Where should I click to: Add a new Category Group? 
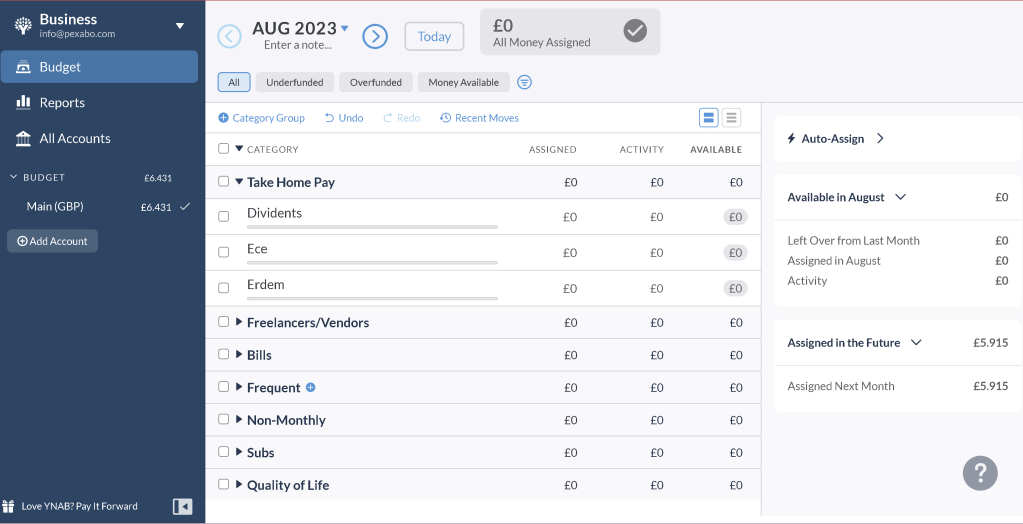(261, 118)
